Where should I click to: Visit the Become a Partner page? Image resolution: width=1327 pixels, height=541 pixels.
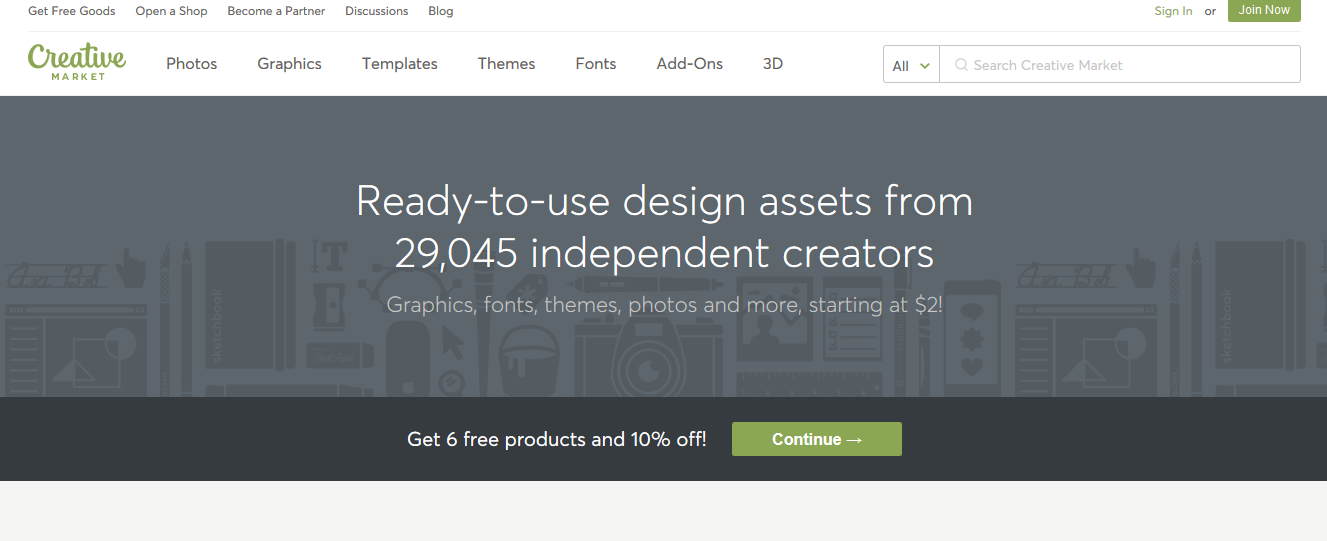tap(276, 11)
